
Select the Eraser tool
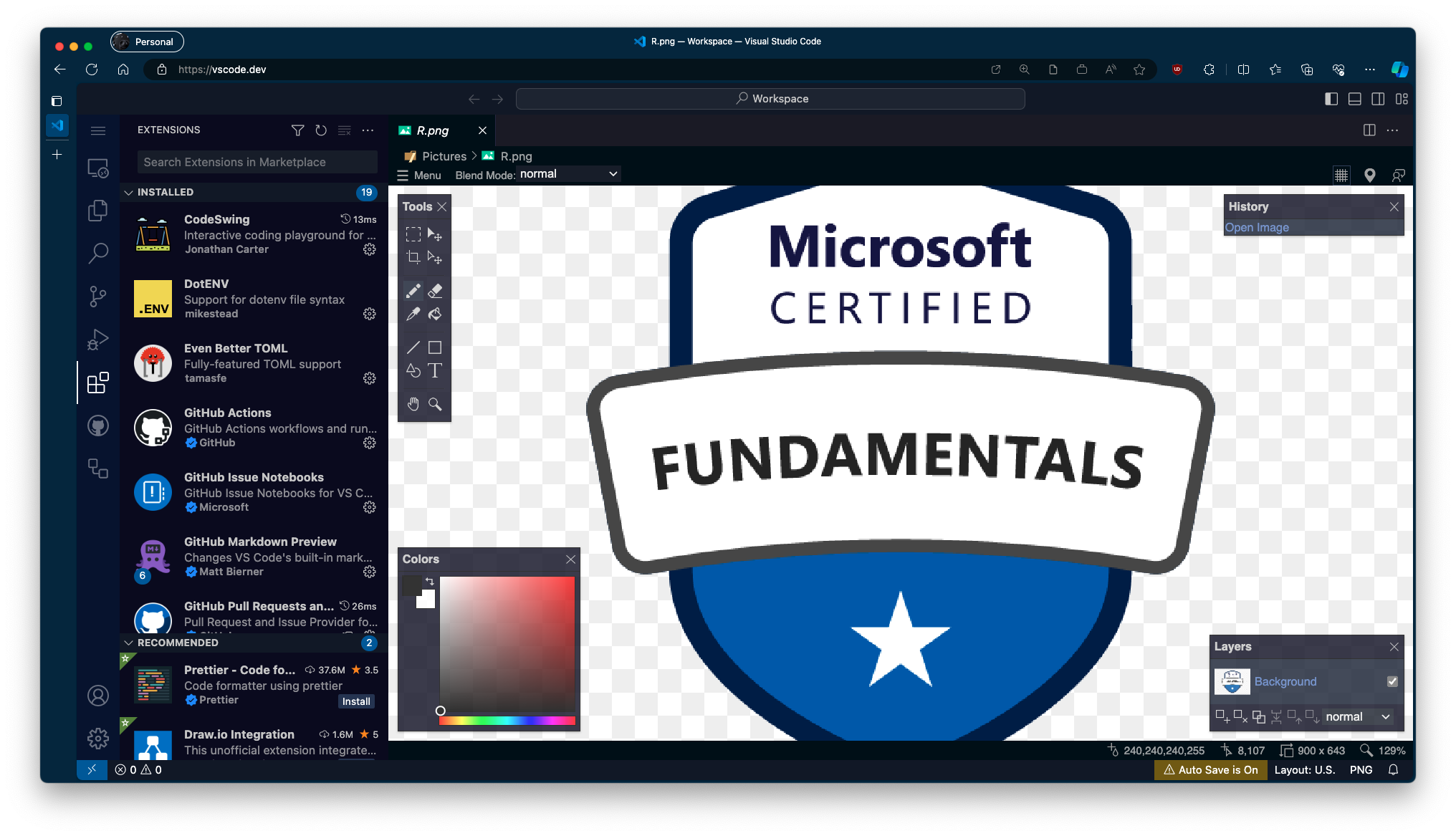coord(435,291)
